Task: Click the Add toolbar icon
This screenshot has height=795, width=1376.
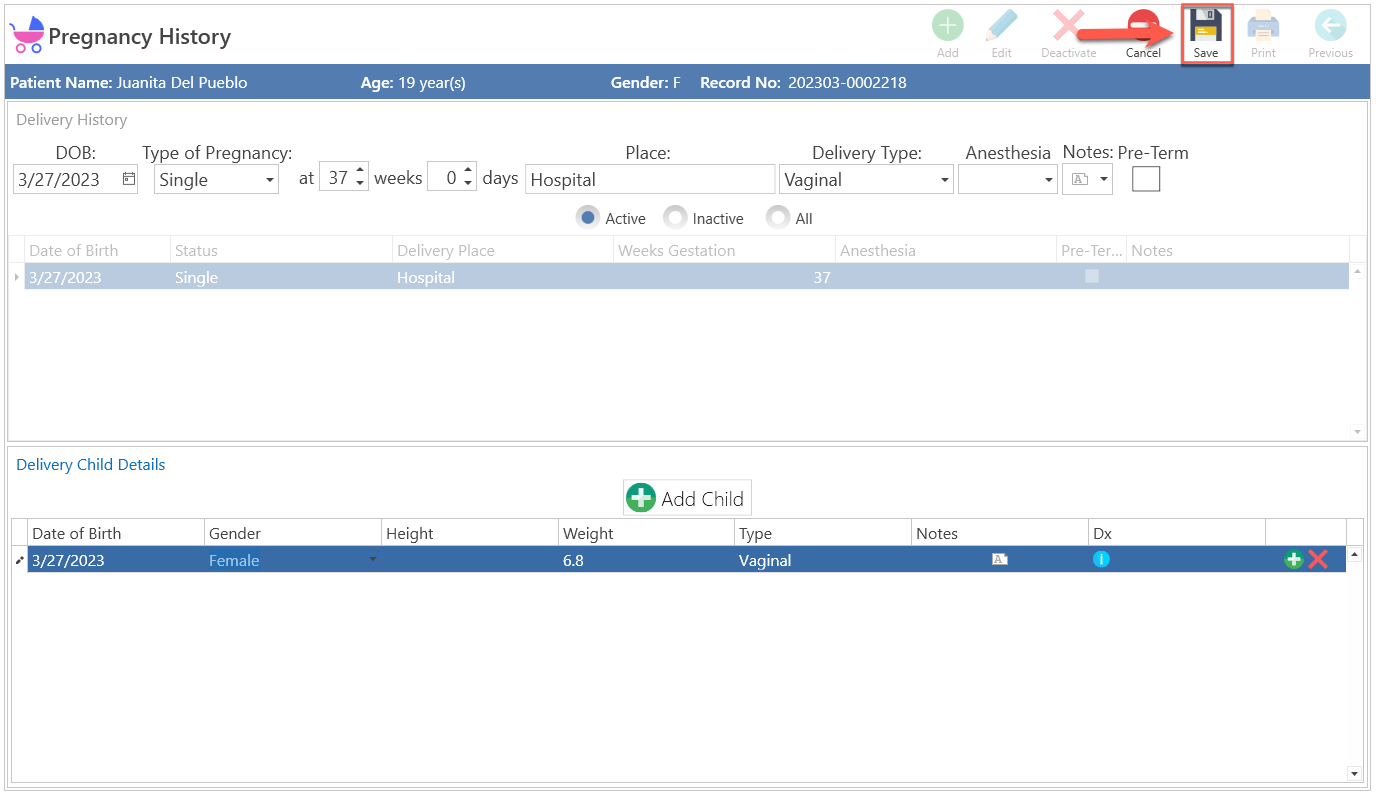Action: [947, 26]
